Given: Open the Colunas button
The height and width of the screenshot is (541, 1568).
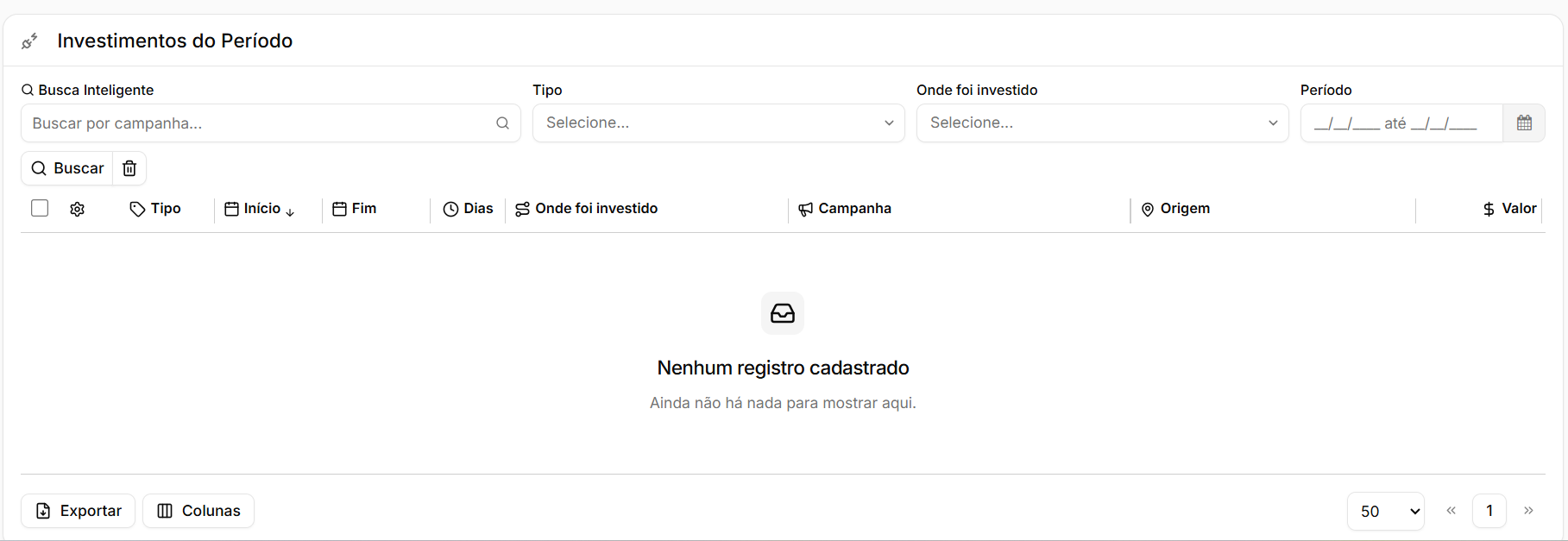Looking at the screenshot, I should click(x=198, y=511).
